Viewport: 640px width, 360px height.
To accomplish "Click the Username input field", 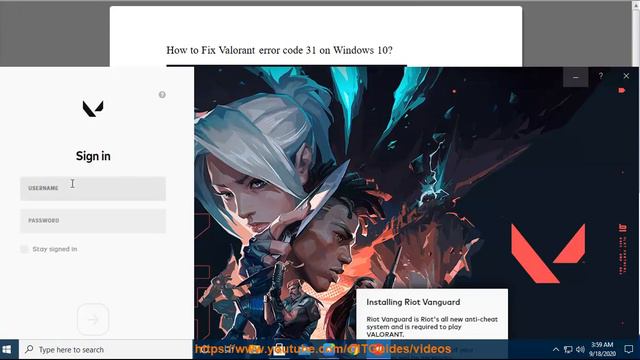I will coord(93,189).
